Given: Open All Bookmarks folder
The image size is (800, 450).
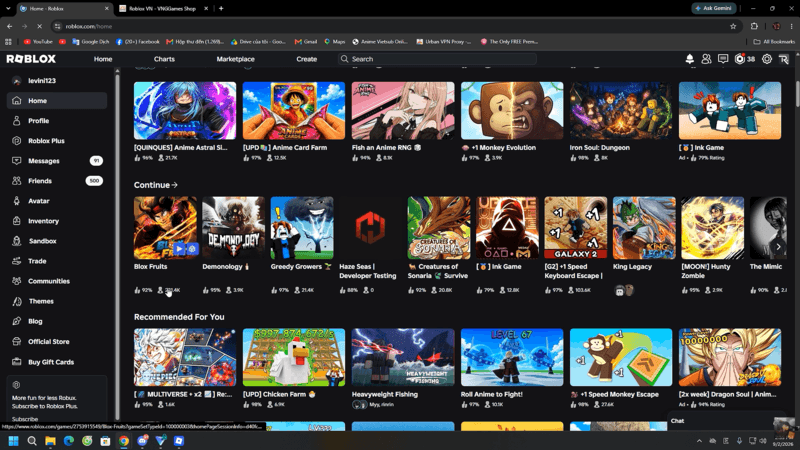Looking at the screenshot, I should click(774, 42).
